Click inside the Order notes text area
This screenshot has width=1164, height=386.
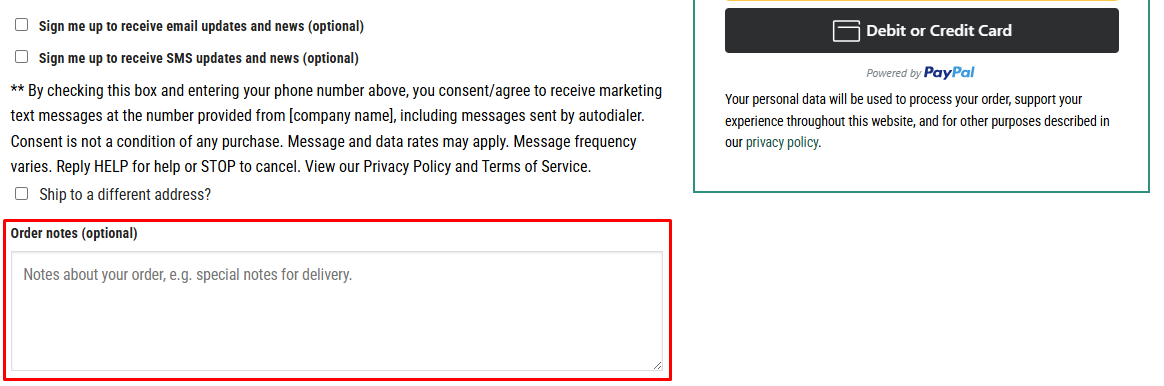pos(336,311)
